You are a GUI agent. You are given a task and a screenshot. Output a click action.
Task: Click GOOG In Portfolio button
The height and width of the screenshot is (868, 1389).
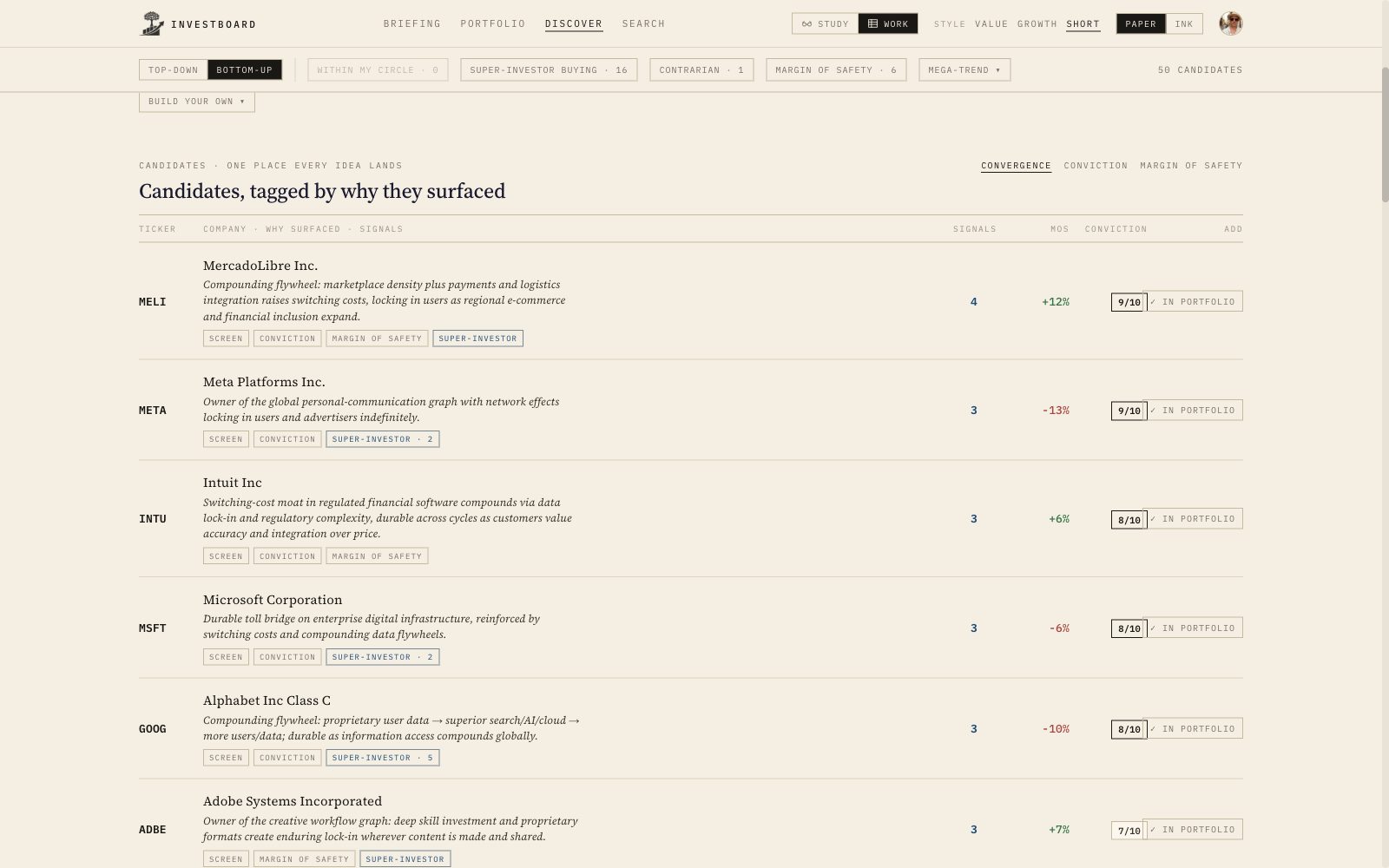(1194, 728)
